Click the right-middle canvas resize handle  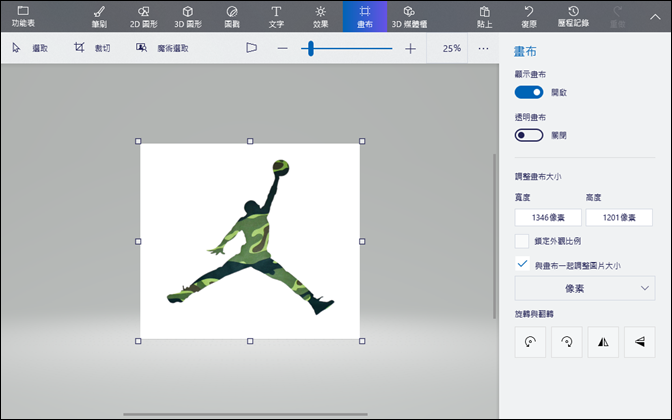click(362, 241)
